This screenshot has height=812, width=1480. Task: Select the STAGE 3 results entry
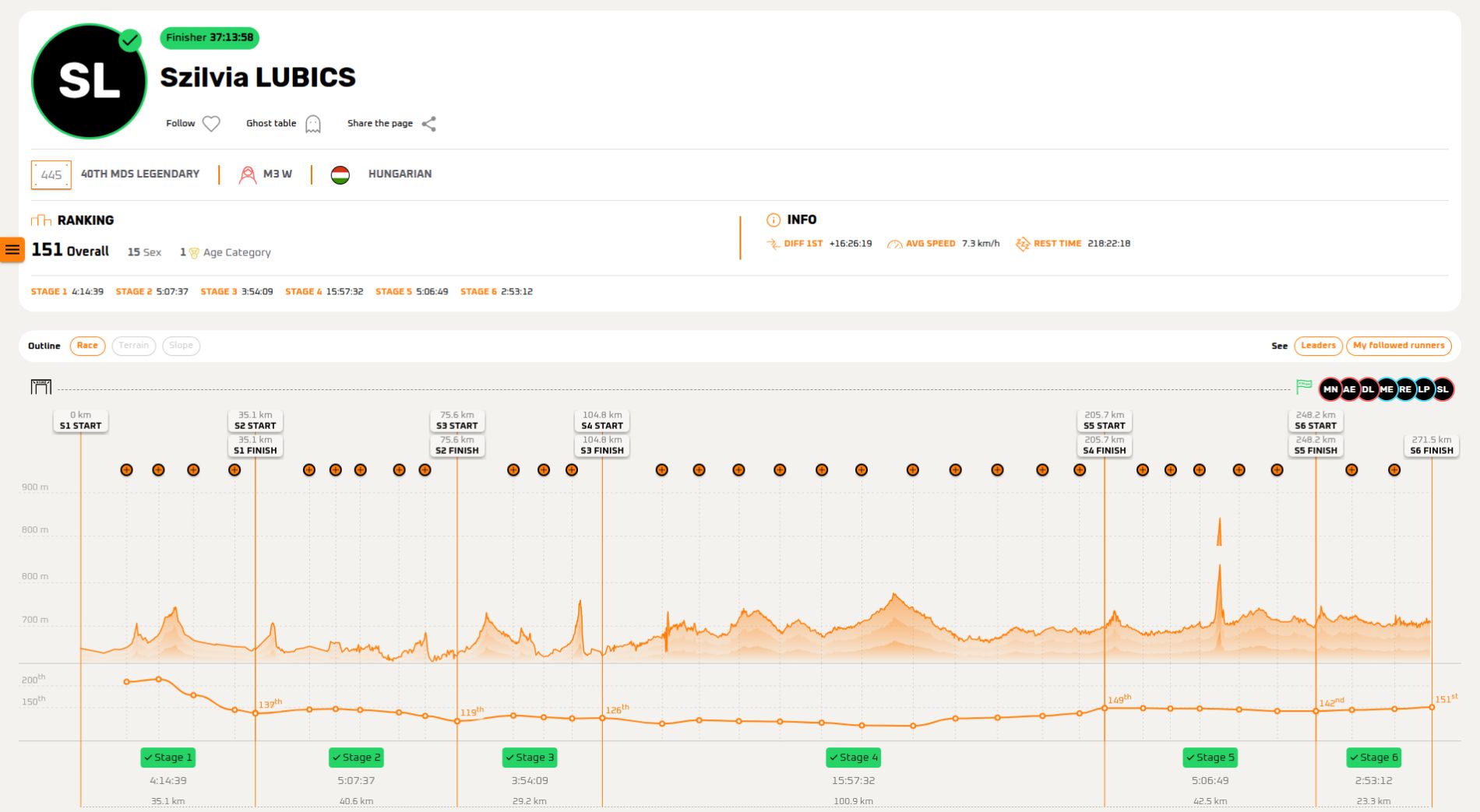pyautogui.click(x=236, y=291)
